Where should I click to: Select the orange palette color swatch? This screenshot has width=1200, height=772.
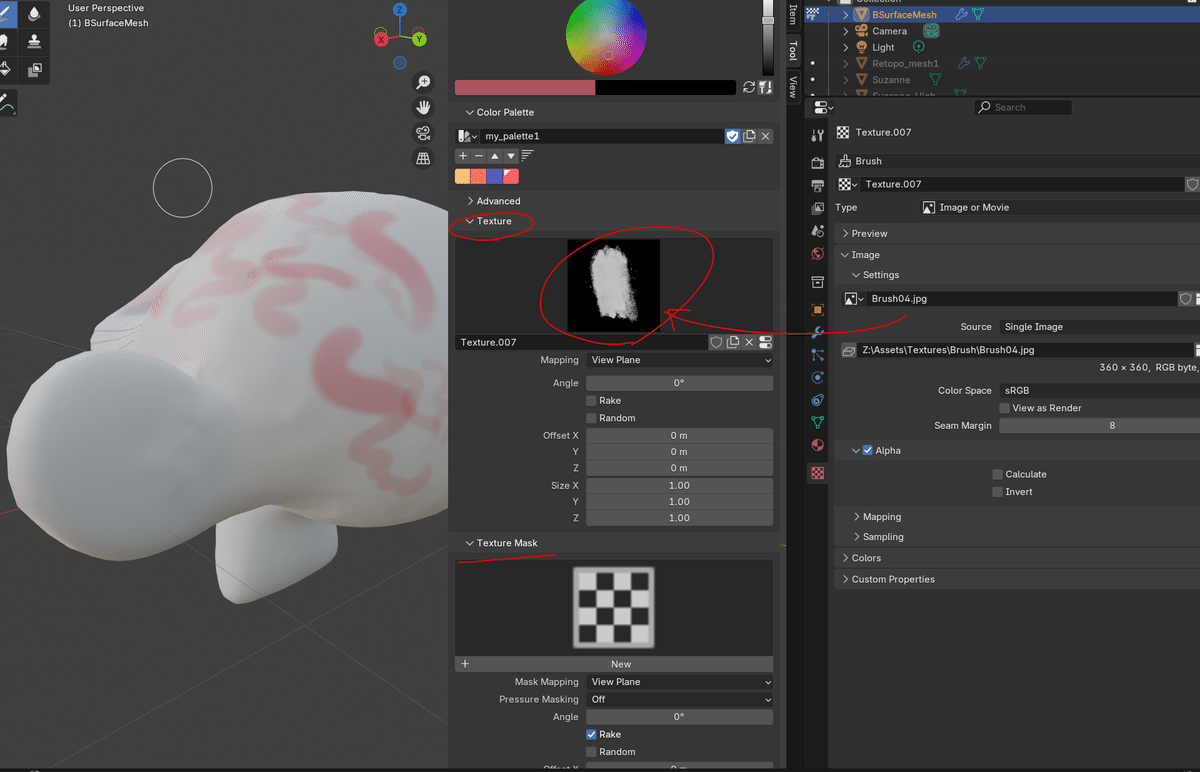pos(463,176)
